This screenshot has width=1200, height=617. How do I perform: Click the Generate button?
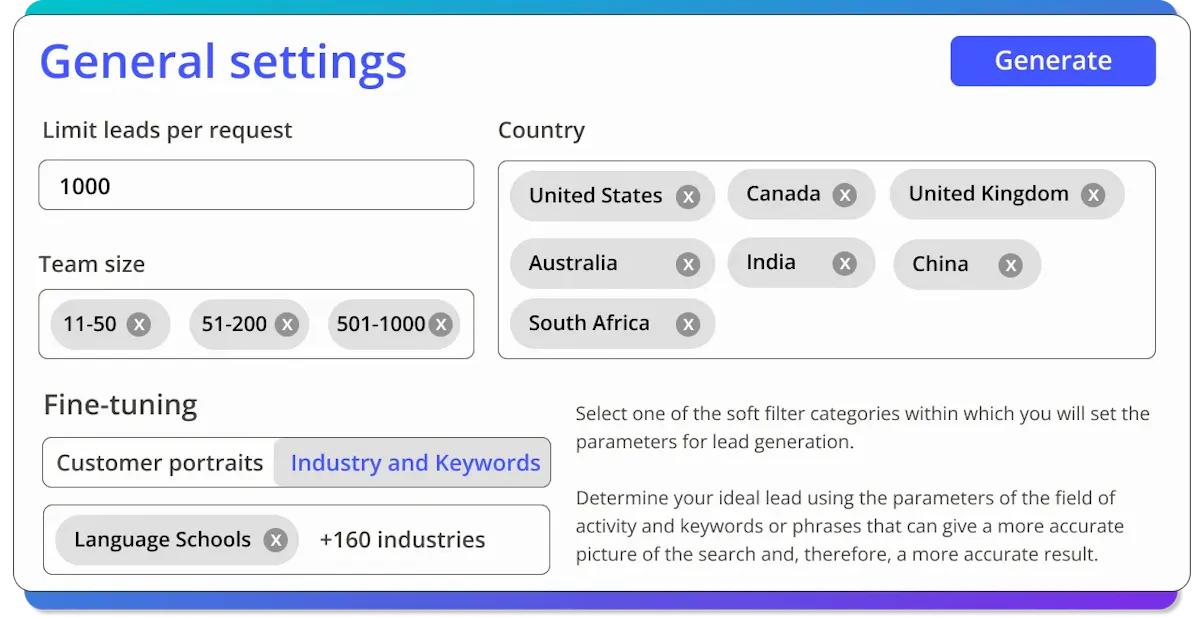click(x=1053, y=61)
